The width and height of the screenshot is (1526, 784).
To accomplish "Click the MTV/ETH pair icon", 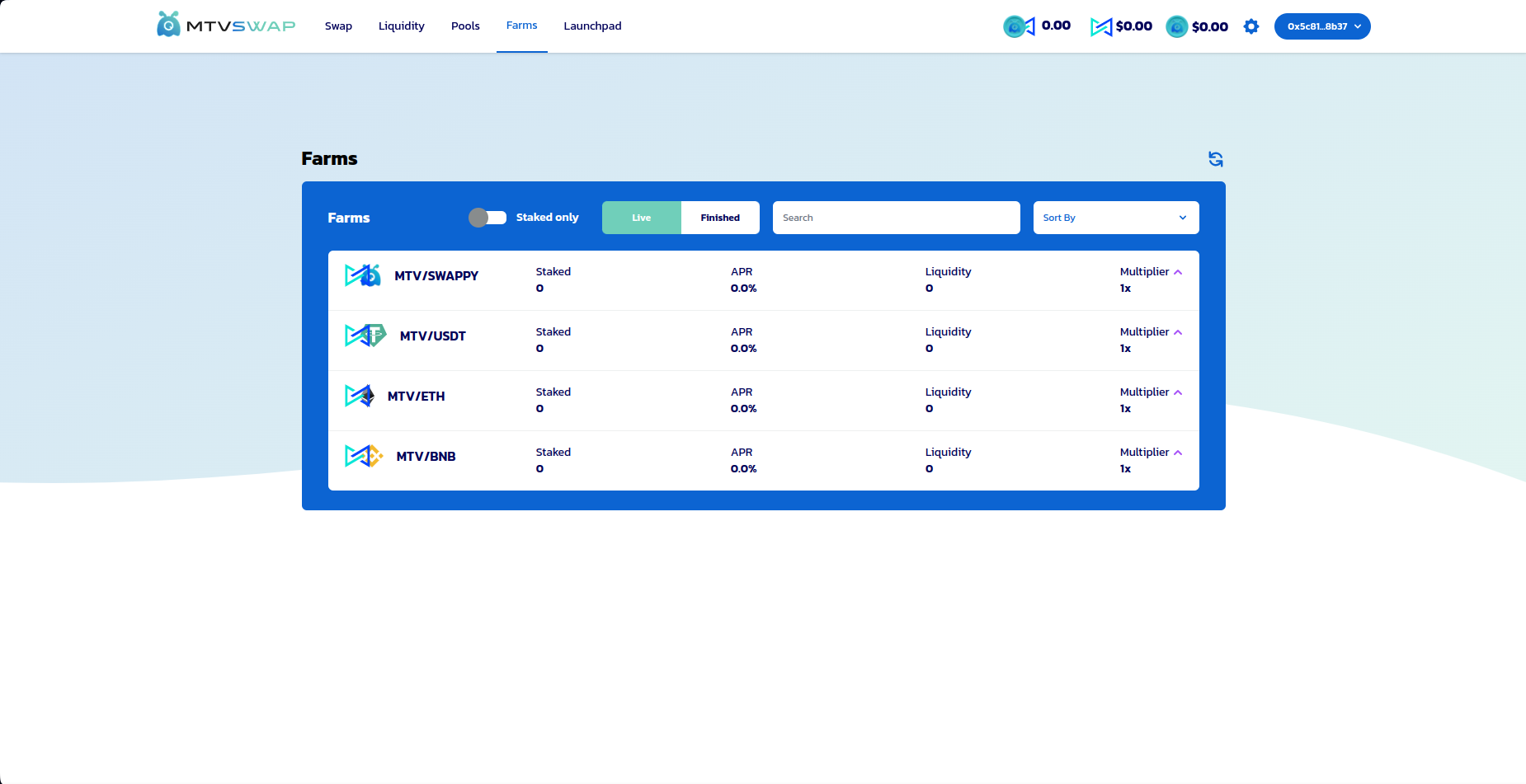I will coord(360,396).
